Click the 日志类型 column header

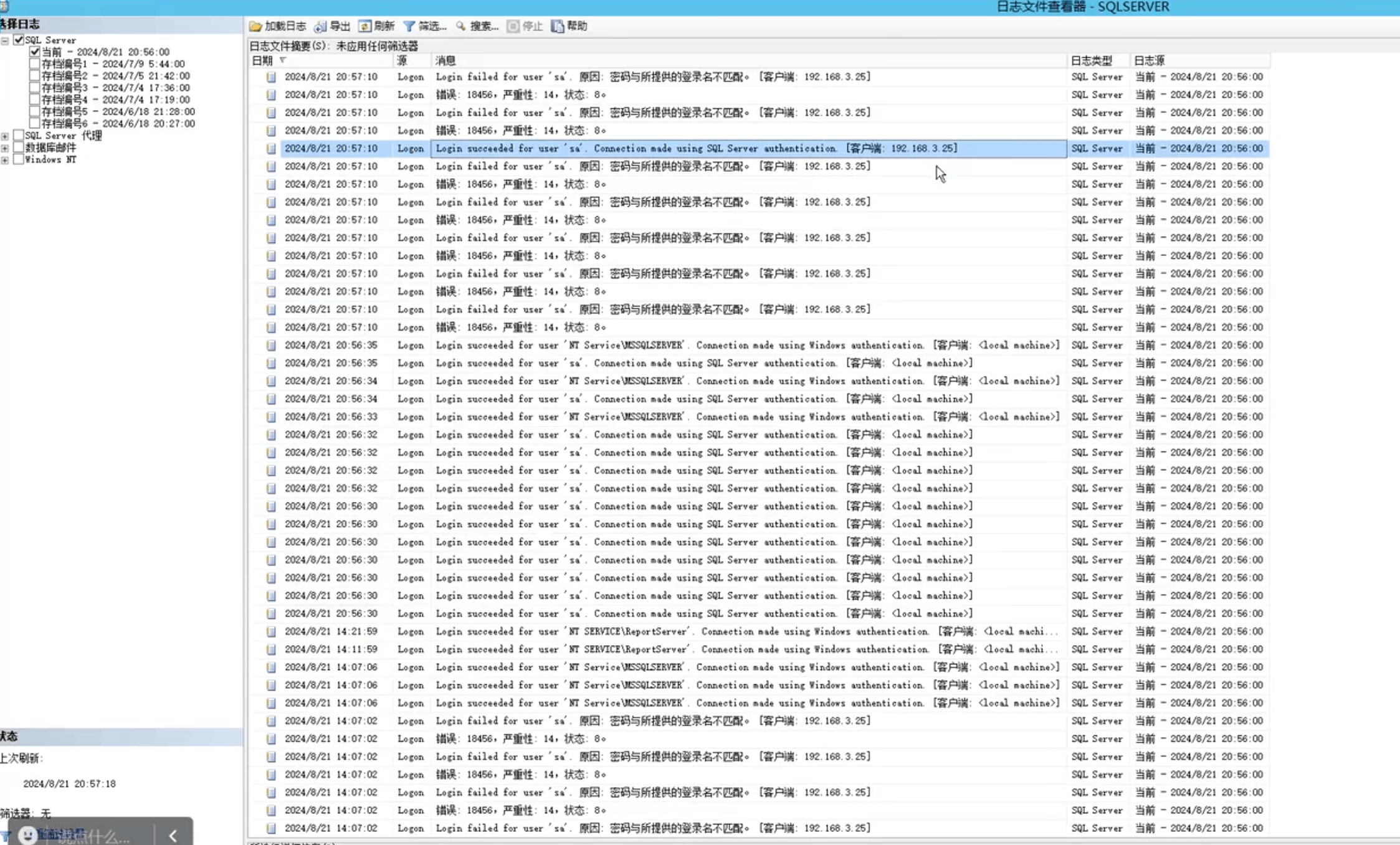point(1098,60)
